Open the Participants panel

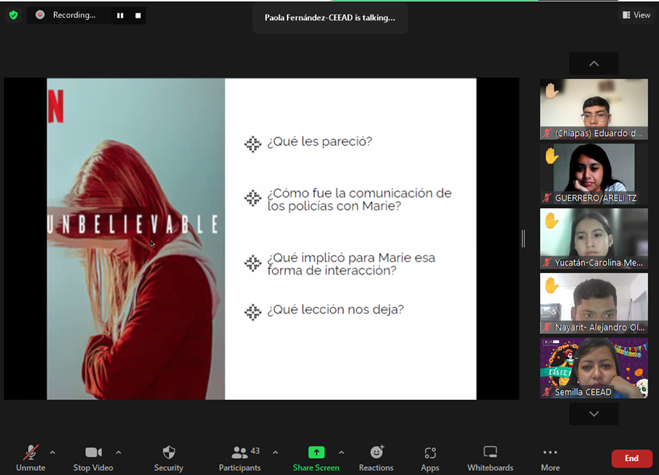click(240, 458)
